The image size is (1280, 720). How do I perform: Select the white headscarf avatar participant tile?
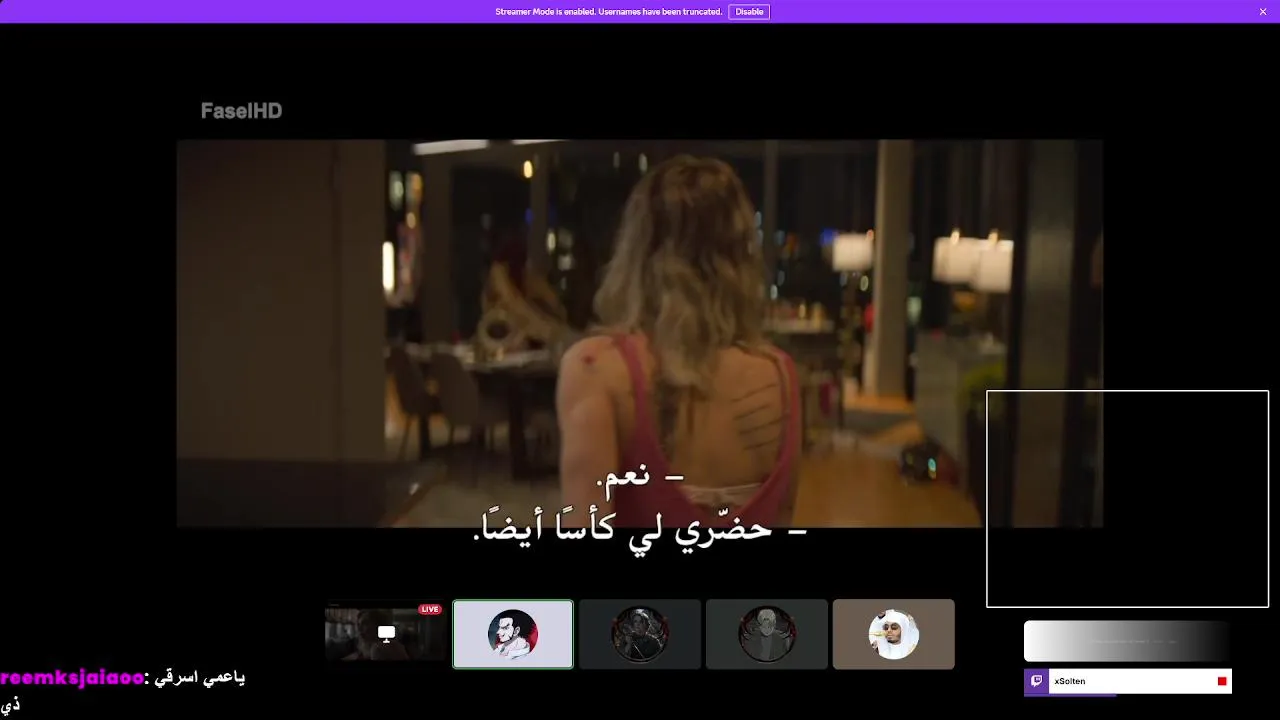894,634
